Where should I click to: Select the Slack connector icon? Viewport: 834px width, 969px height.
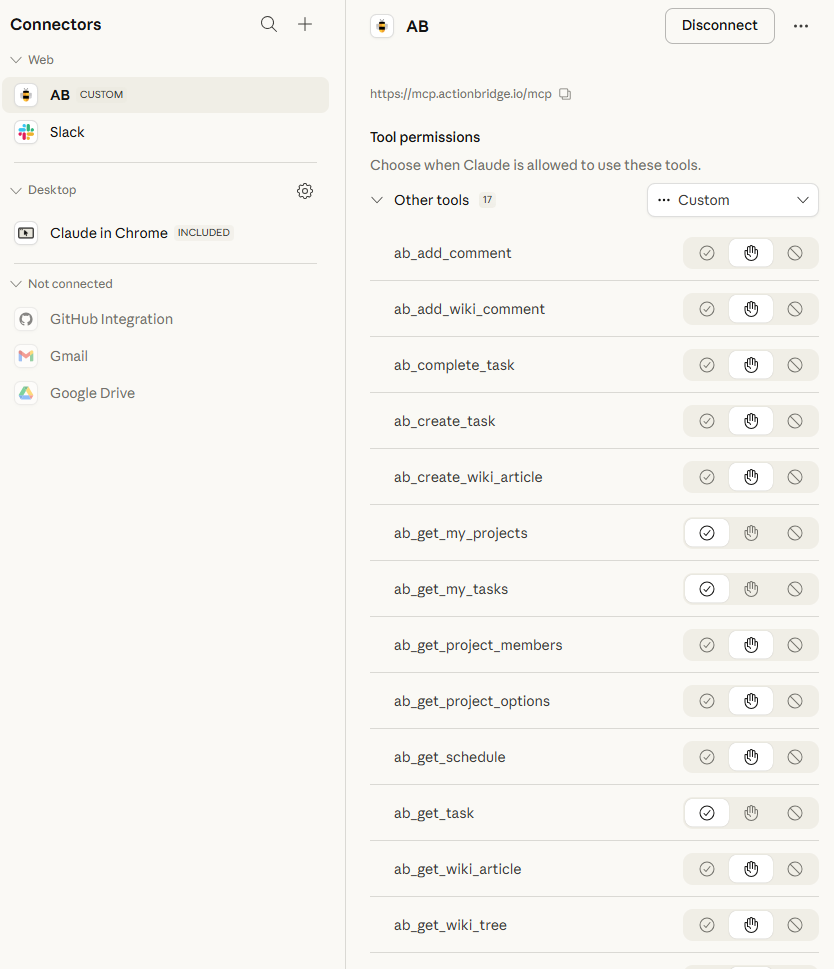click(26, 131)
